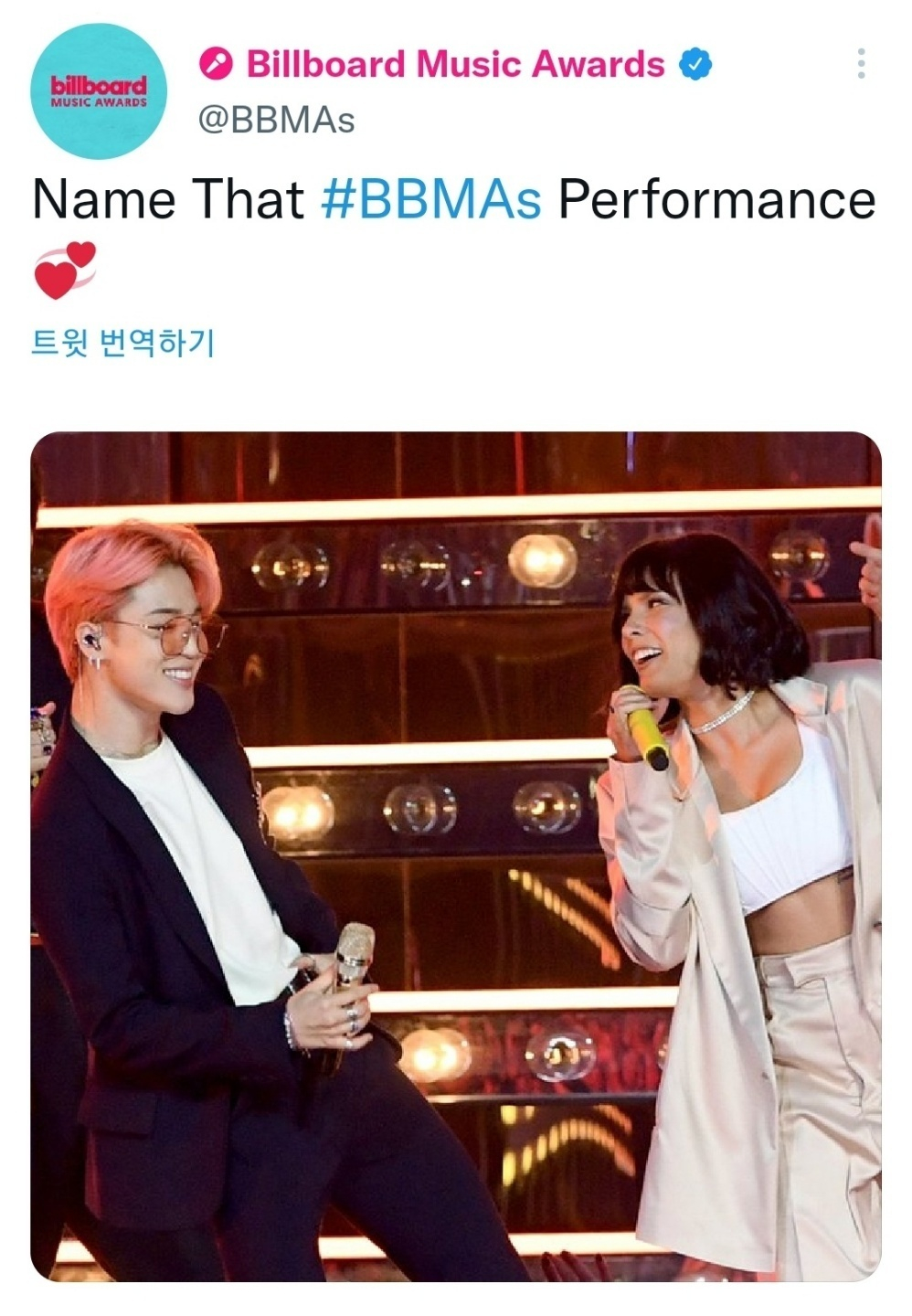The image size is (912, 1316).
Task: Click the glittery gold microphone in the photo
Action: pos(352,960)
